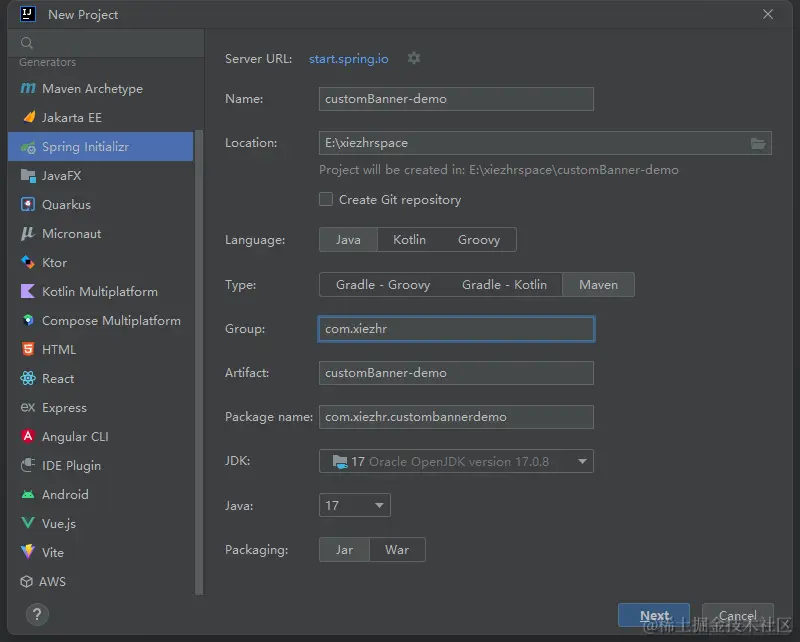This screenshot has height=642, width=800.
Task: Choose the Android robot icon
Action: [x=28, y=494]
